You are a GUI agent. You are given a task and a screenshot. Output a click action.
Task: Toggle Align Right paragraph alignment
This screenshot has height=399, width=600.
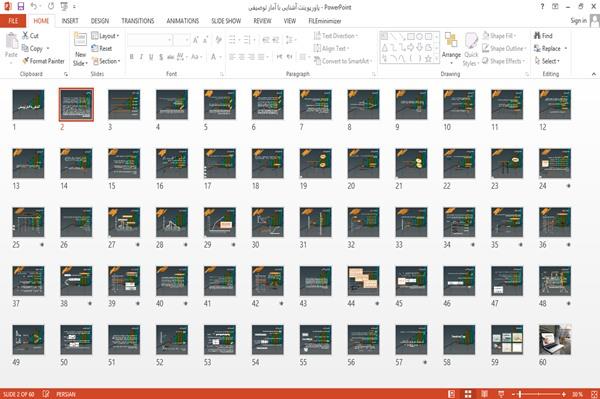251,57
